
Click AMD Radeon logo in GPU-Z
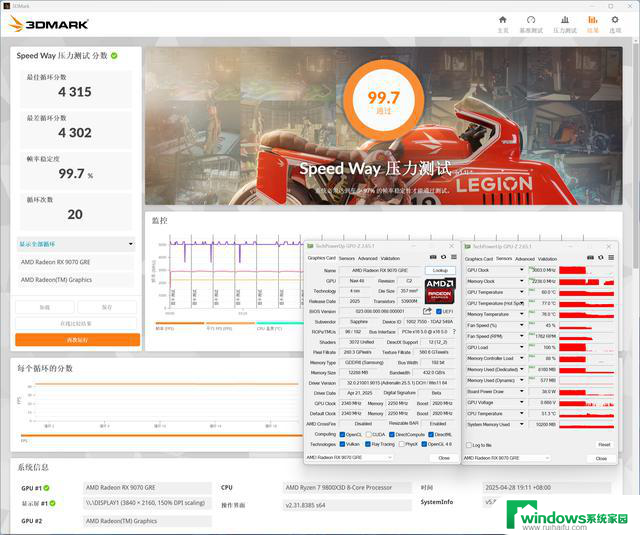440,291
